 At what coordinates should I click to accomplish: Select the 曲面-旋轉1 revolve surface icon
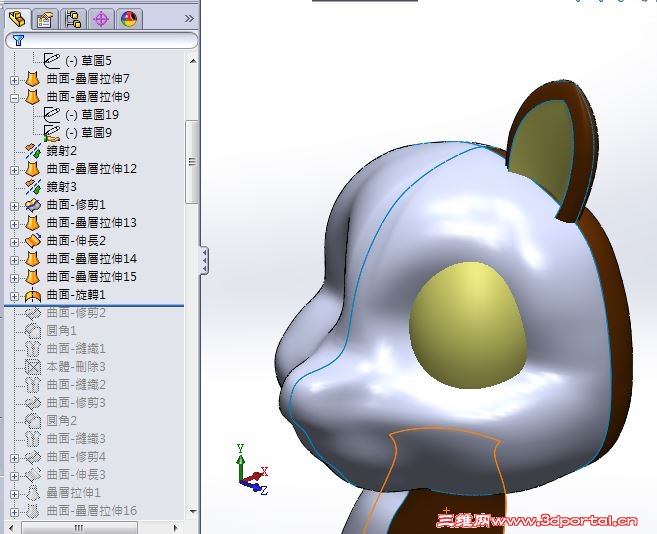(32, 296)
